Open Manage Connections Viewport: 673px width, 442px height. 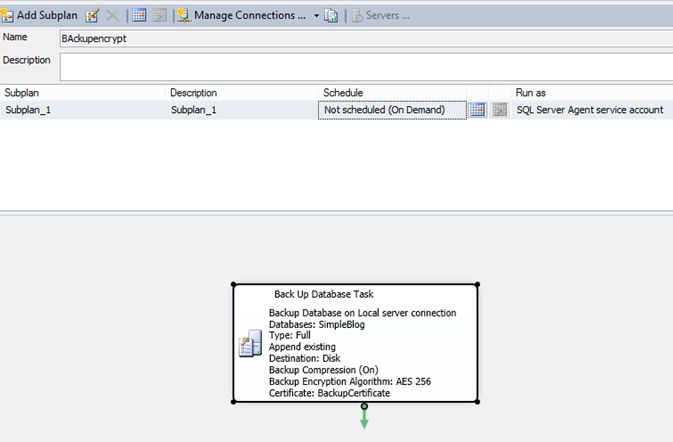pos(243,15)
